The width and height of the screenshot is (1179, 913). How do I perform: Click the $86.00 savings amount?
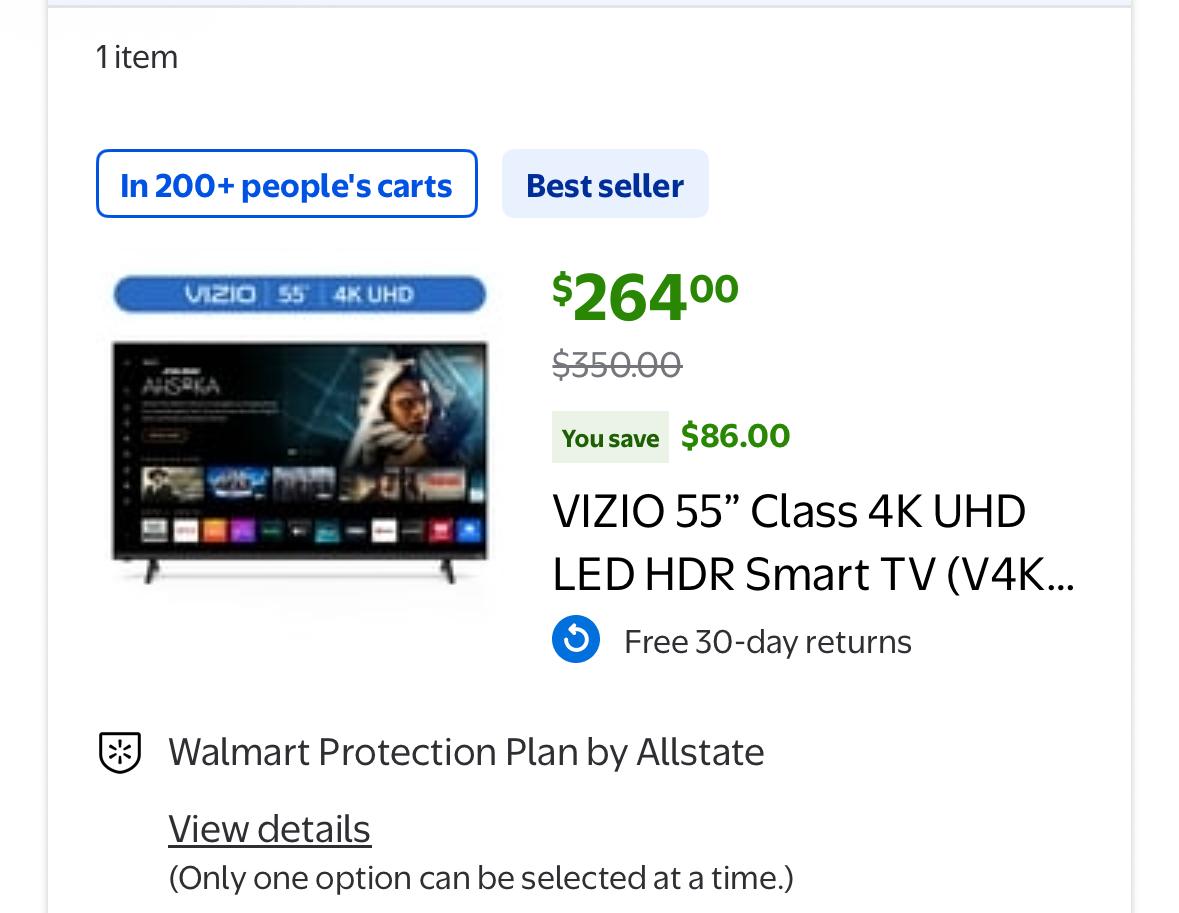click(x=735, y=436)
